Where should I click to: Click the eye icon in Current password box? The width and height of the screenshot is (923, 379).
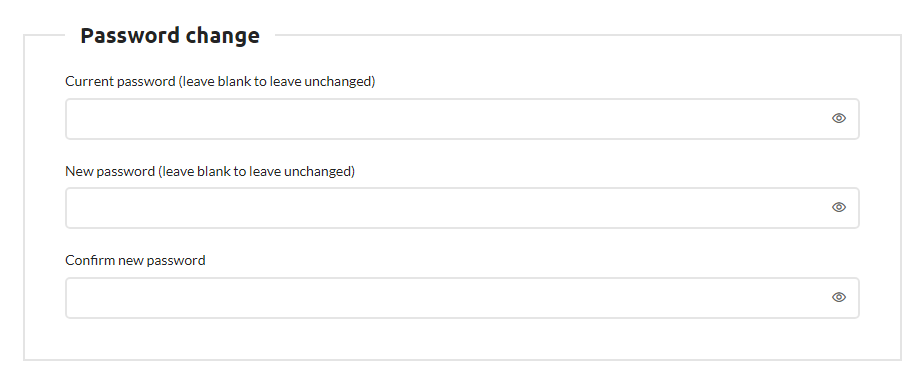pyautogui.click(x=839, y=118)
